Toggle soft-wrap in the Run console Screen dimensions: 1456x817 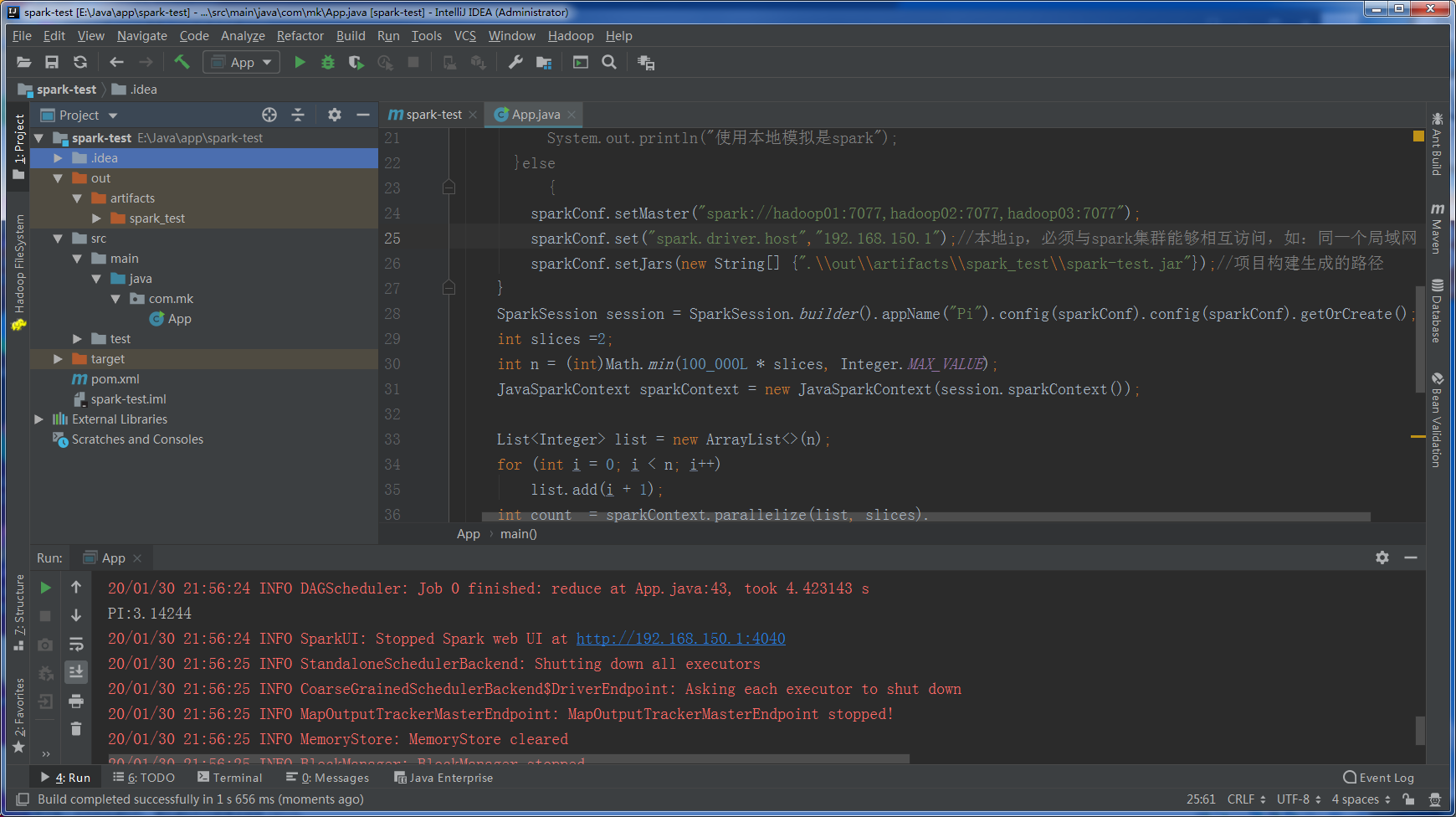click(76, 645)
